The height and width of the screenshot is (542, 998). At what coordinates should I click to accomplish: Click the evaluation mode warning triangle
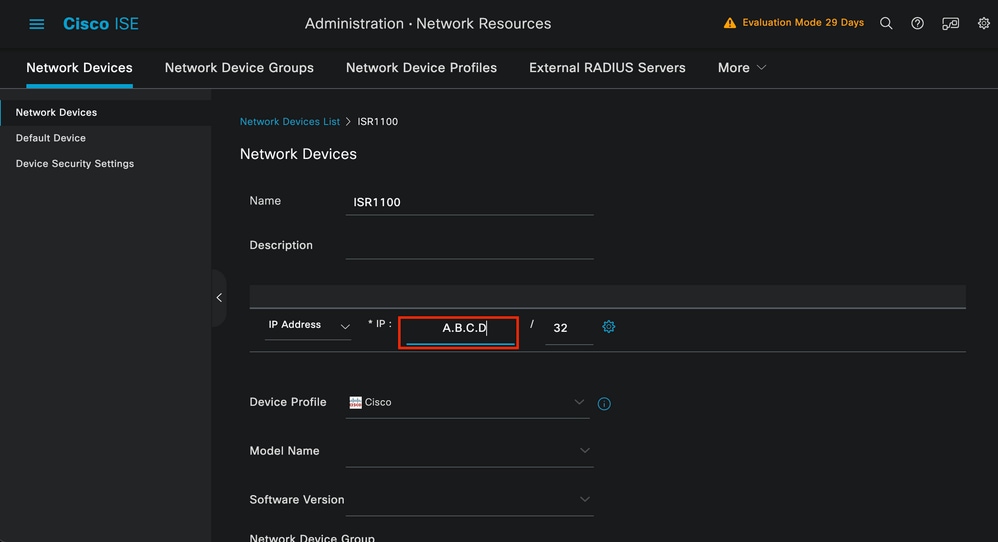point(729,23)
